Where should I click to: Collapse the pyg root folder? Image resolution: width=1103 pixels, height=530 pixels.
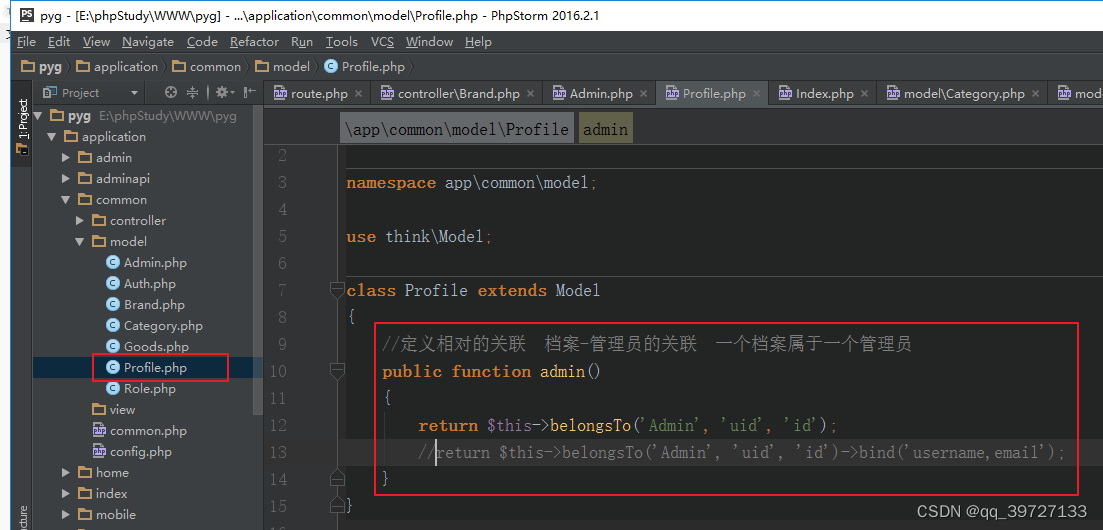[39, 115]
